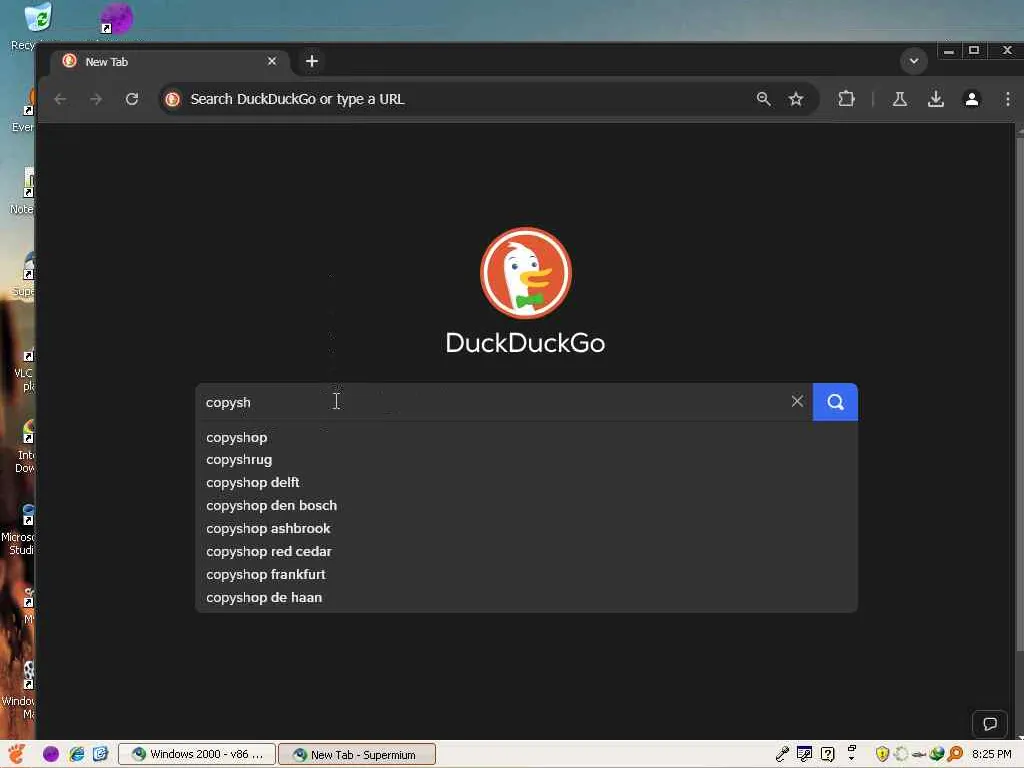
Task: Choose the suggestion copyshop de haan
Action: (x=526, y=598)
